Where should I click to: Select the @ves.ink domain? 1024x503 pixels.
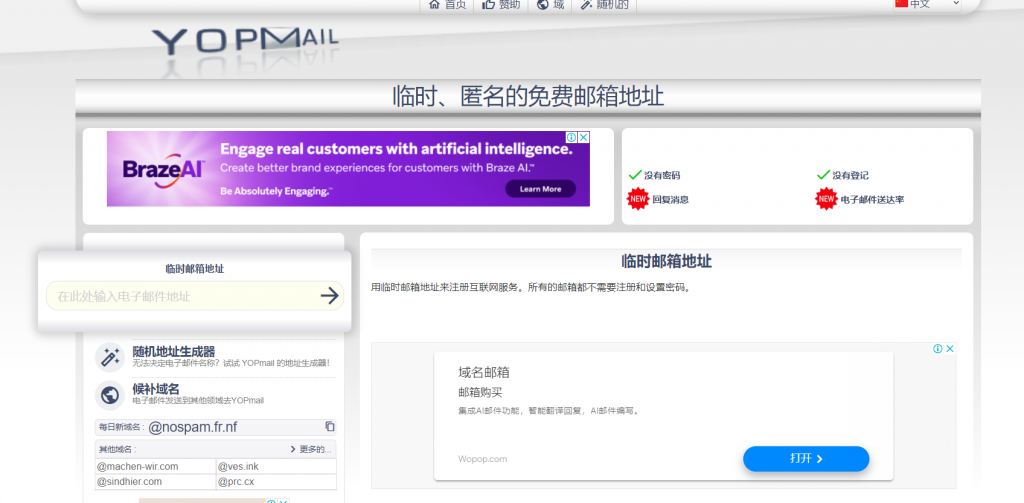(x=238, y=466)
